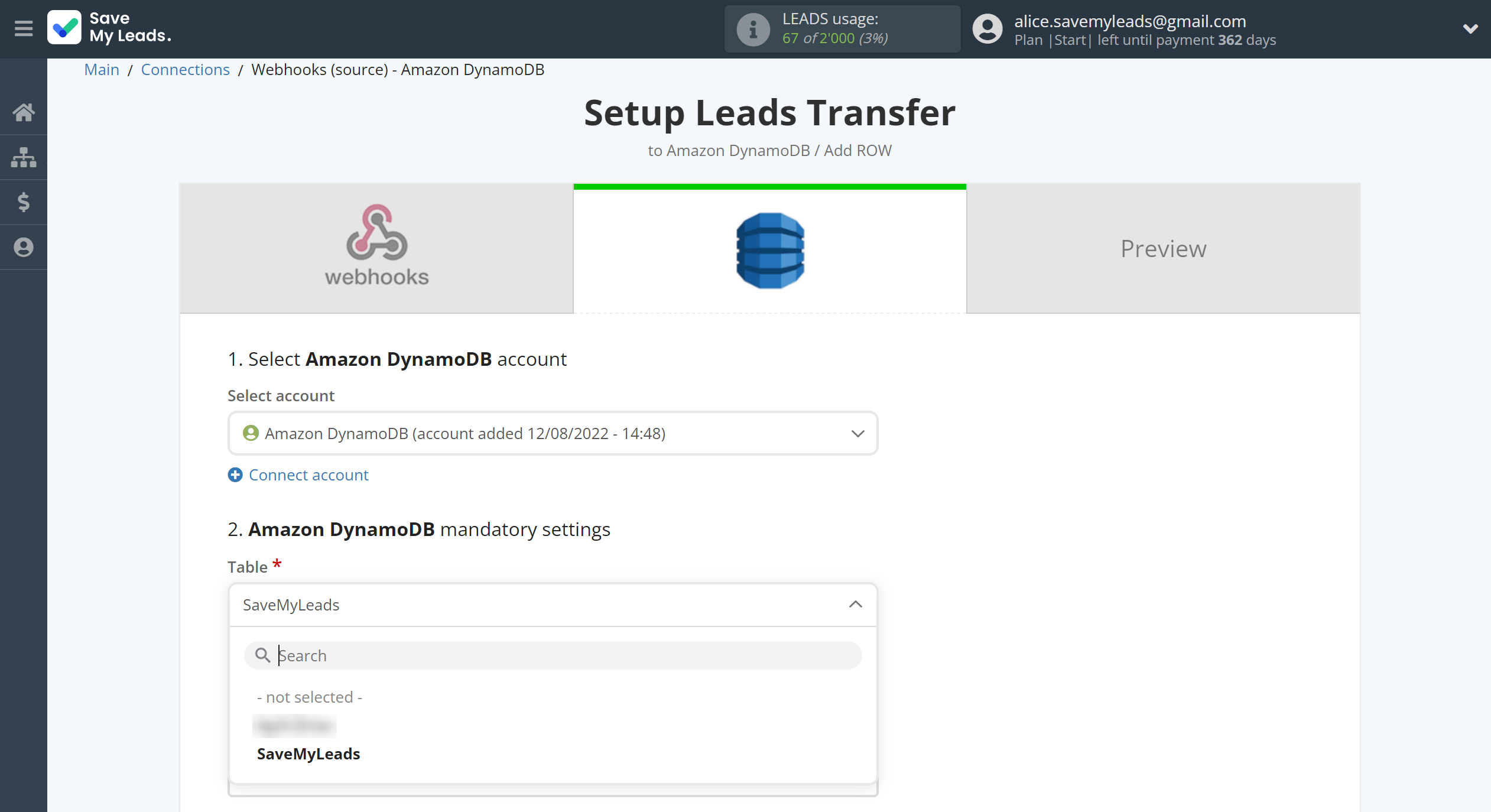Click the account email in header
This screenshot has width=1491, height=812.
(x=1130, y=21)
